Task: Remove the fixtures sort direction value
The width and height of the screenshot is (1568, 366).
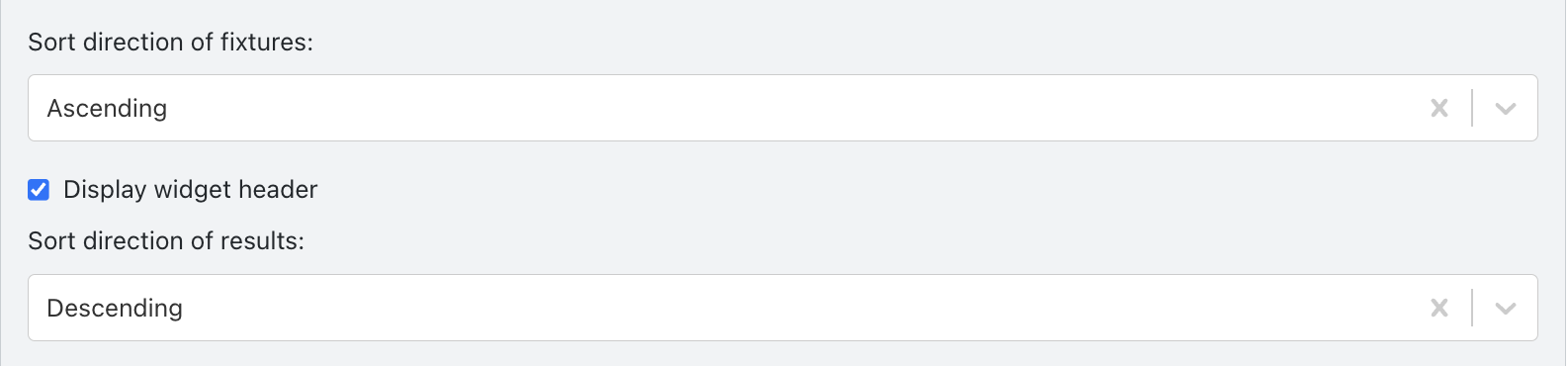Action: coord(1439,108)
